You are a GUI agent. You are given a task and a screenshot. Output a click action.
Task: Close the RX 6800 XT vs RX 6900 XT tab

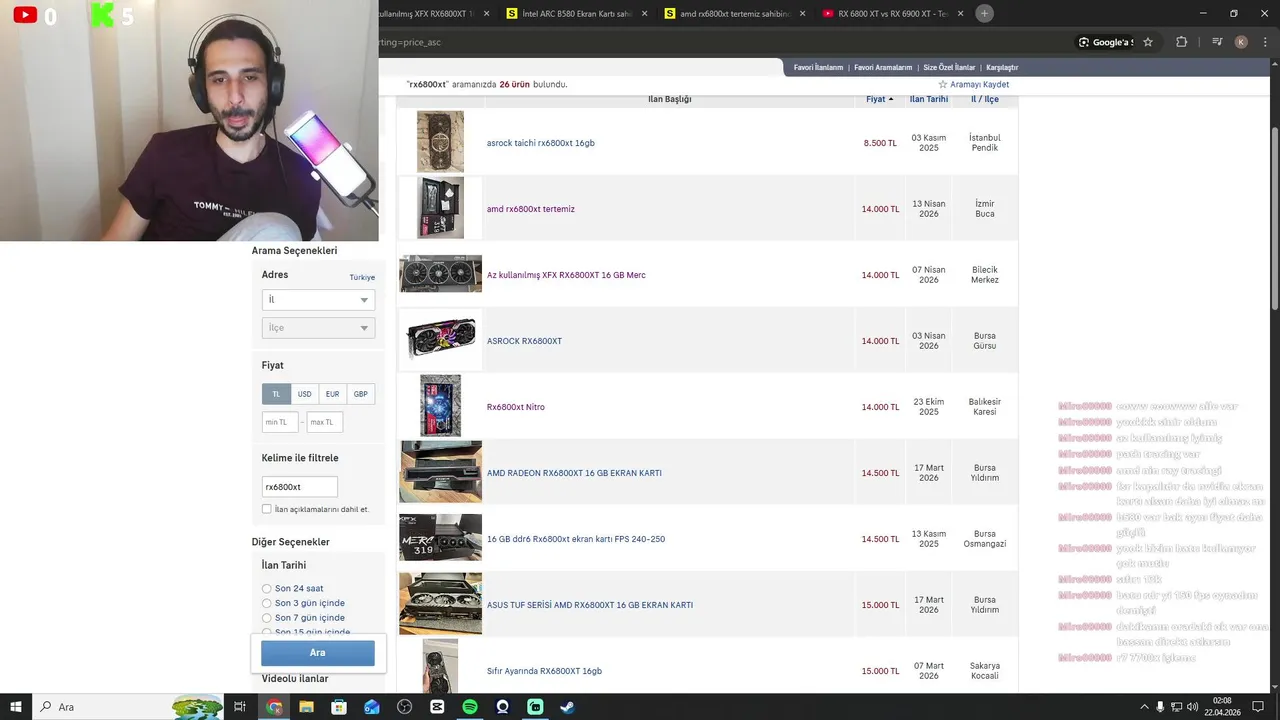960,14
